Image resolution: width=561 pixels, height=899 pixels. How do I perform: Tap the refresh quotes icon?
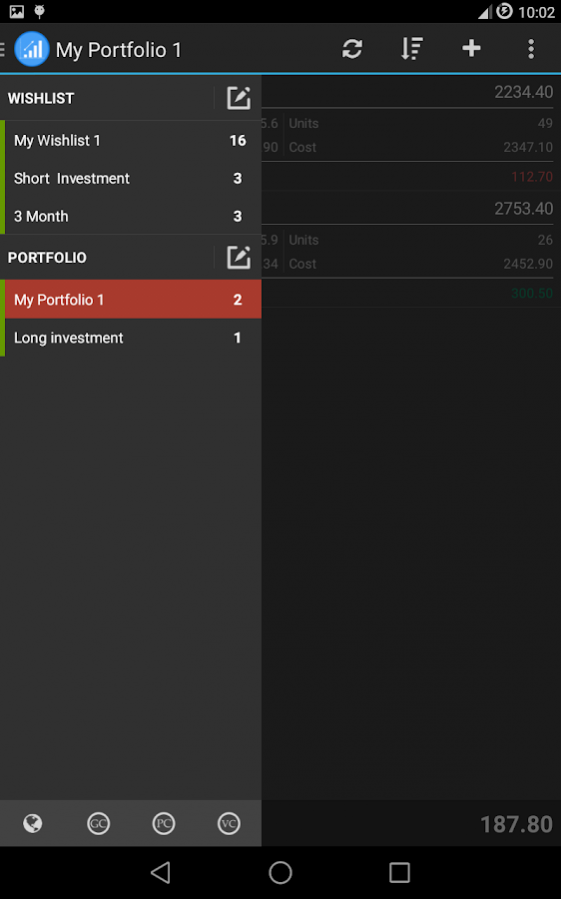[352, 49]
